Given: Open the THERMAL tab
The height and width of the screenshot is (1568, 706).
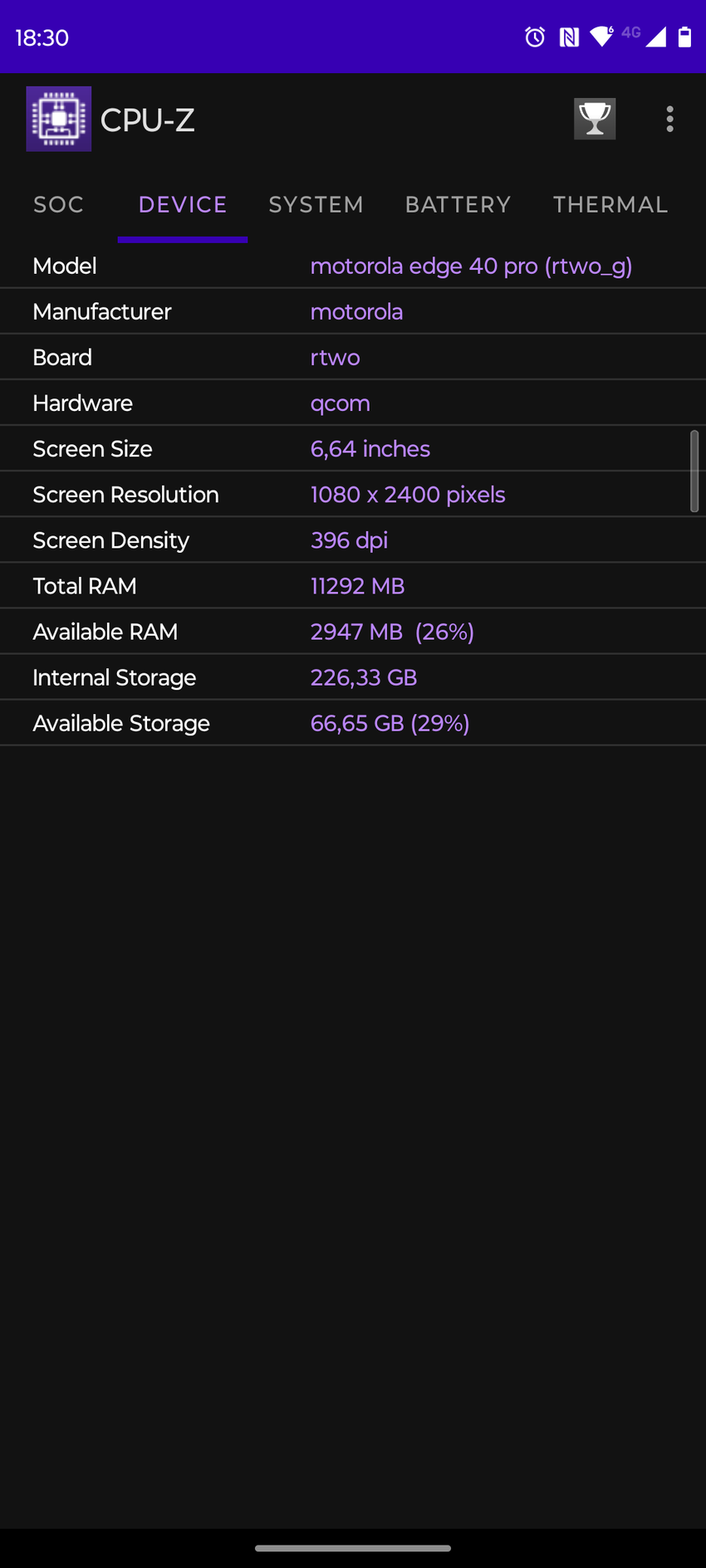Looking at the screenshot, I should 610,205.
